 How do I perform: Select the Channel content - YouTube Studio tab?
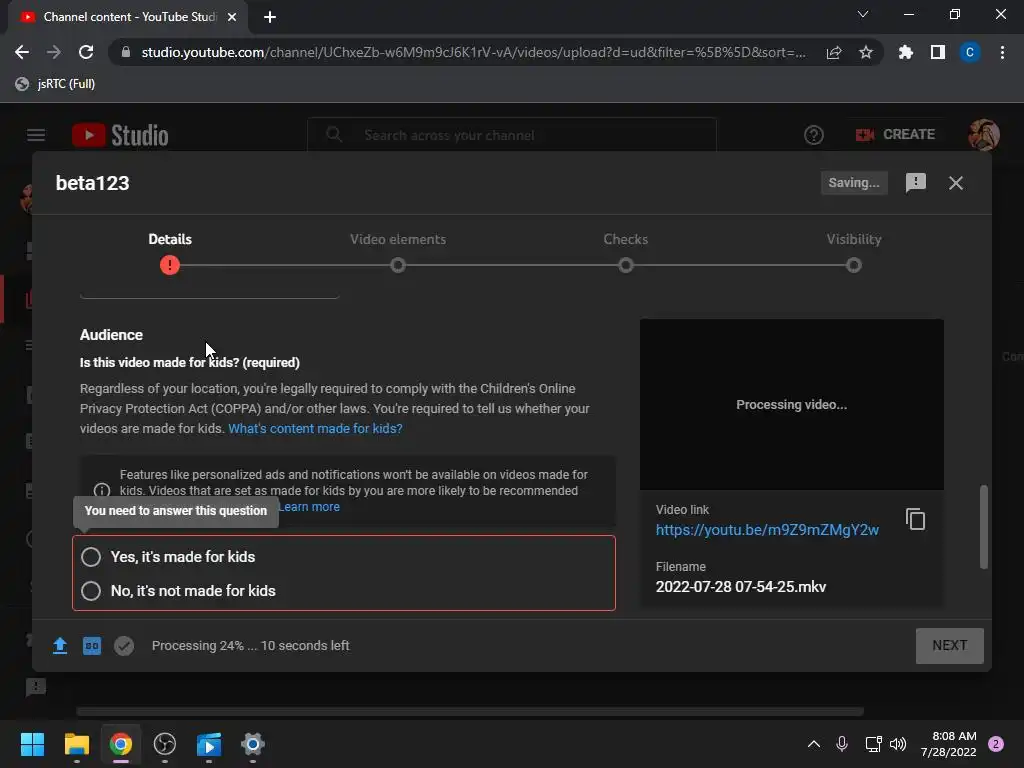tap(128, 17)
